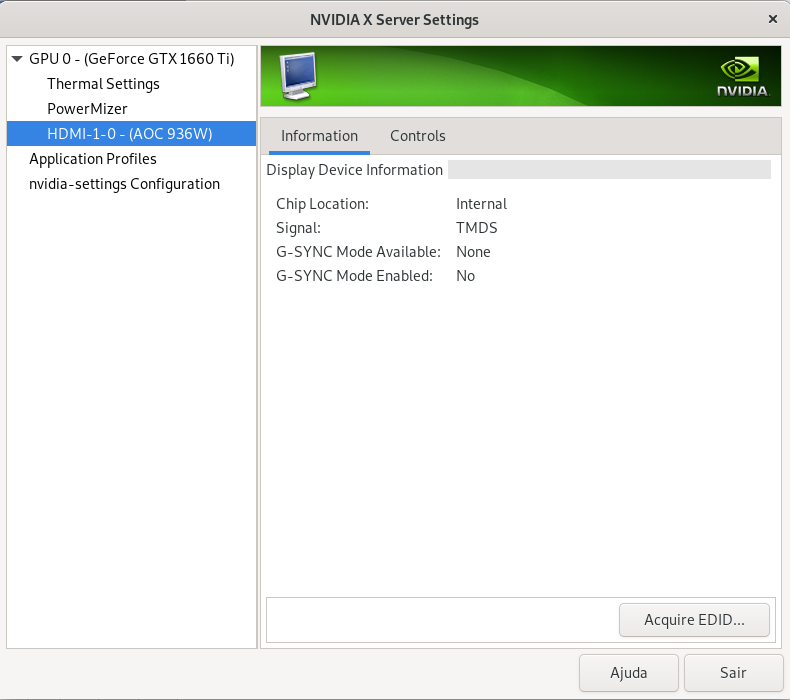Click the NVIDIA logo in banner
This screenshot has width=790, height=700.
(x=743, y=77)
